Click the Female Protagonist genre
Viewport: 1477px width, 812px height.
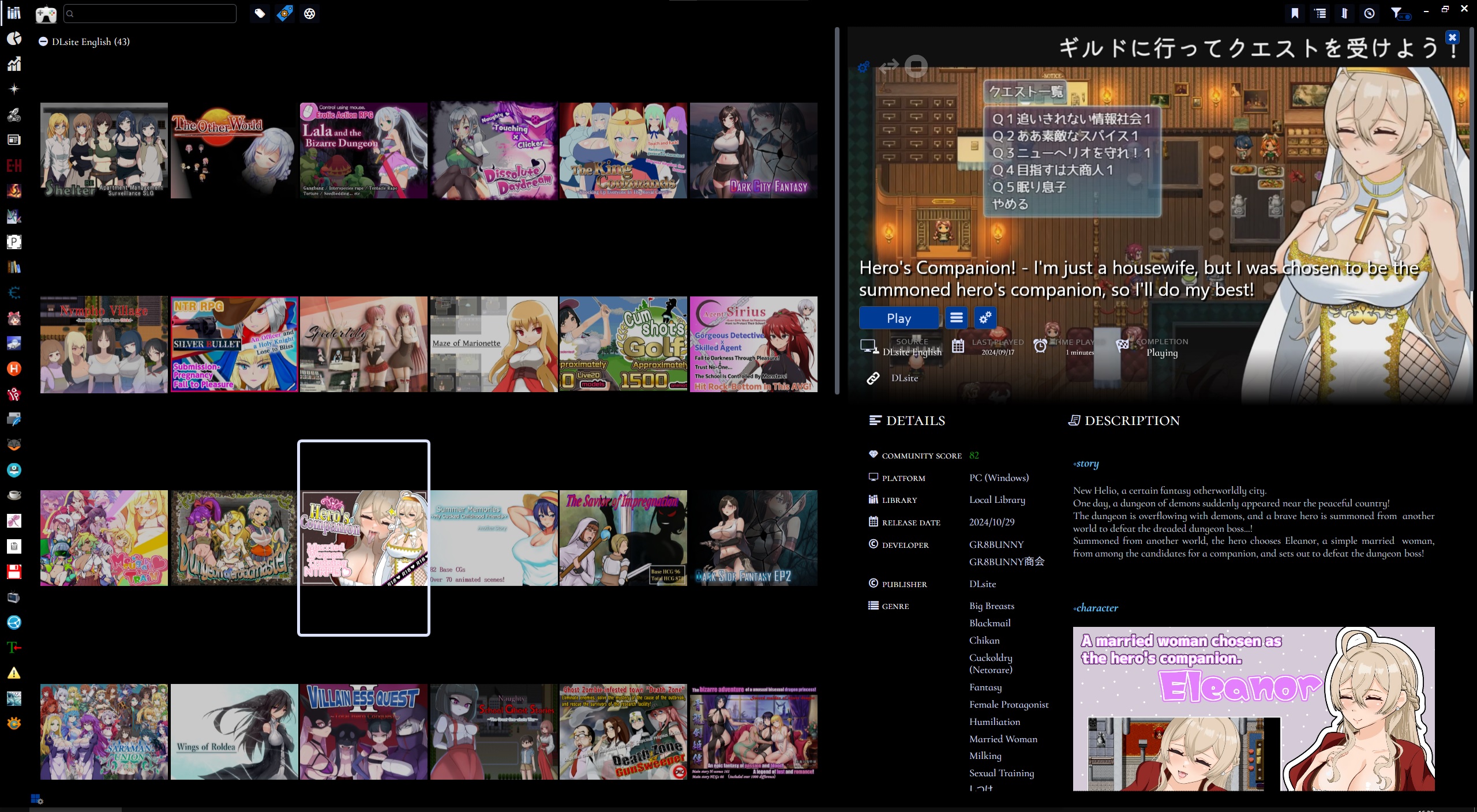[x=1009, y=704]
